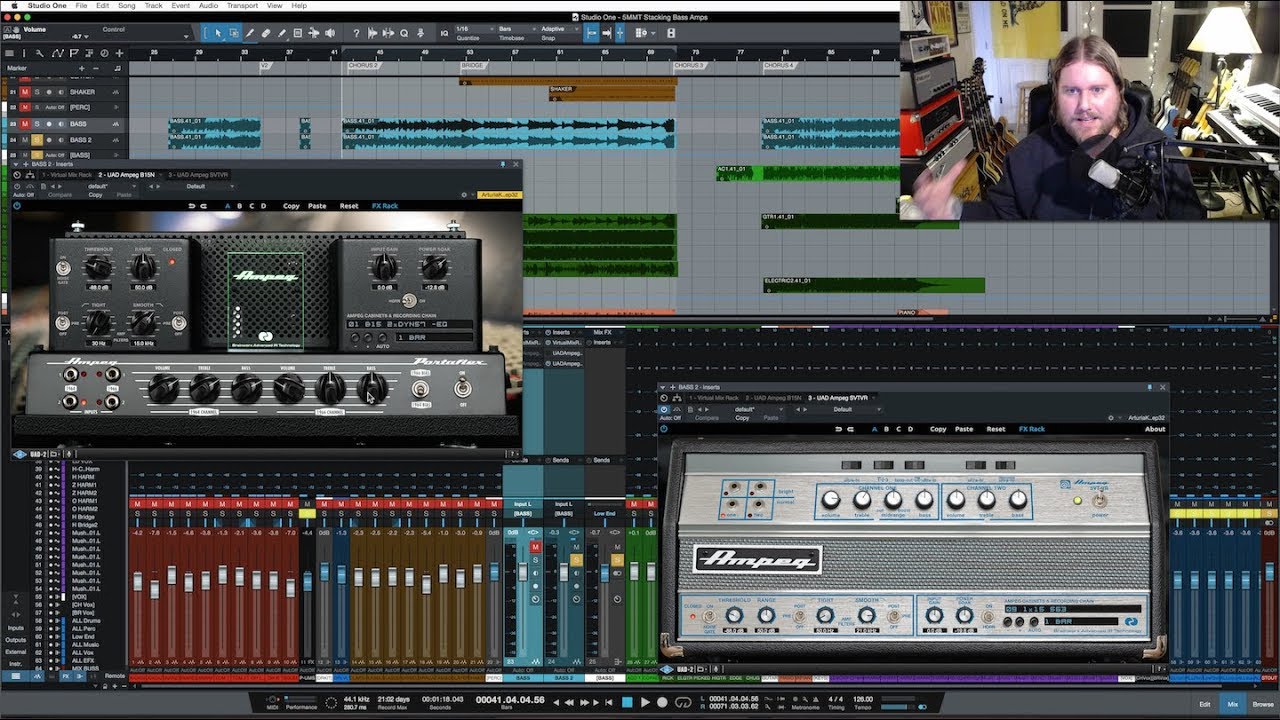Switch to 1 - Virtual Mix Rack tab
Viewport: 1280px width, 720px height.
pyautogui.click(x=67, y=175)
